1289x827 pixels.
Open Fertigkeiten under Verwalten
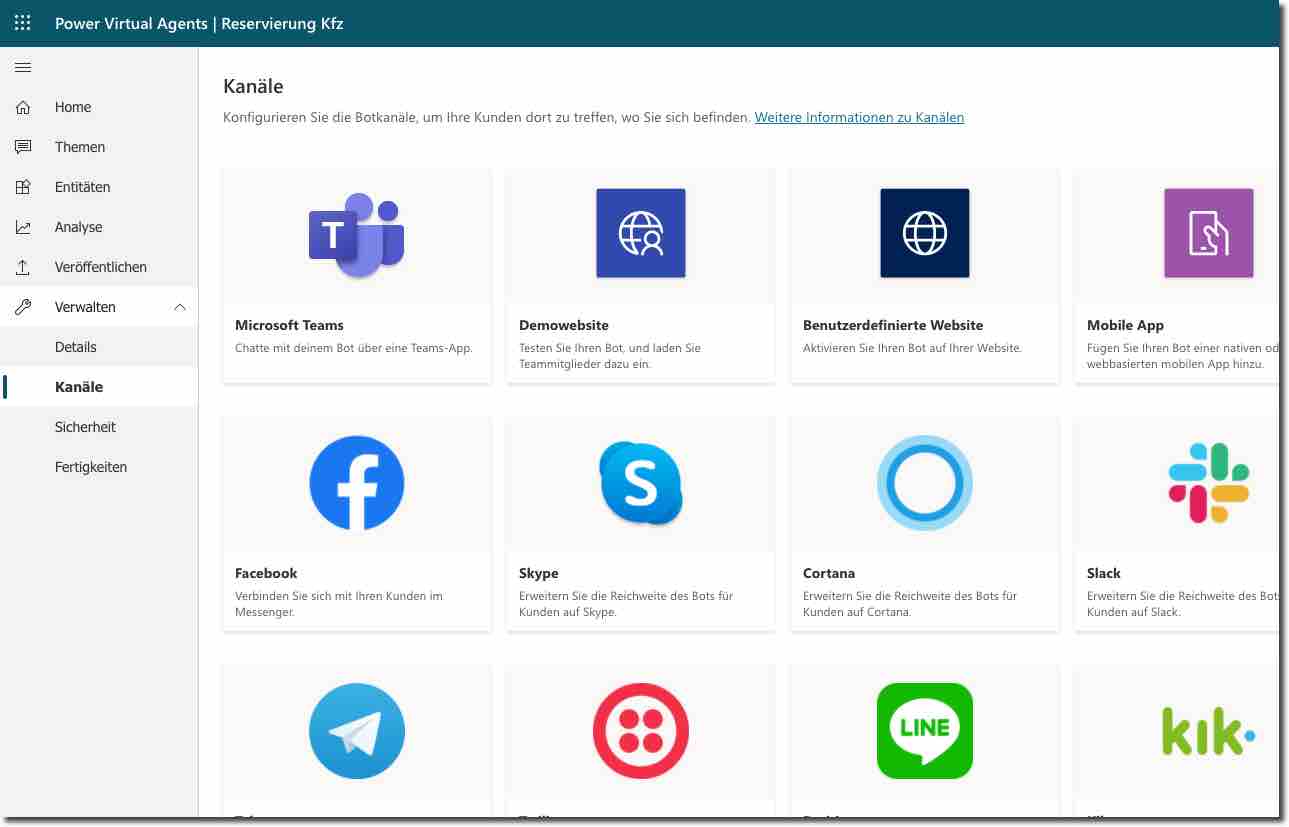coord(91,467)
